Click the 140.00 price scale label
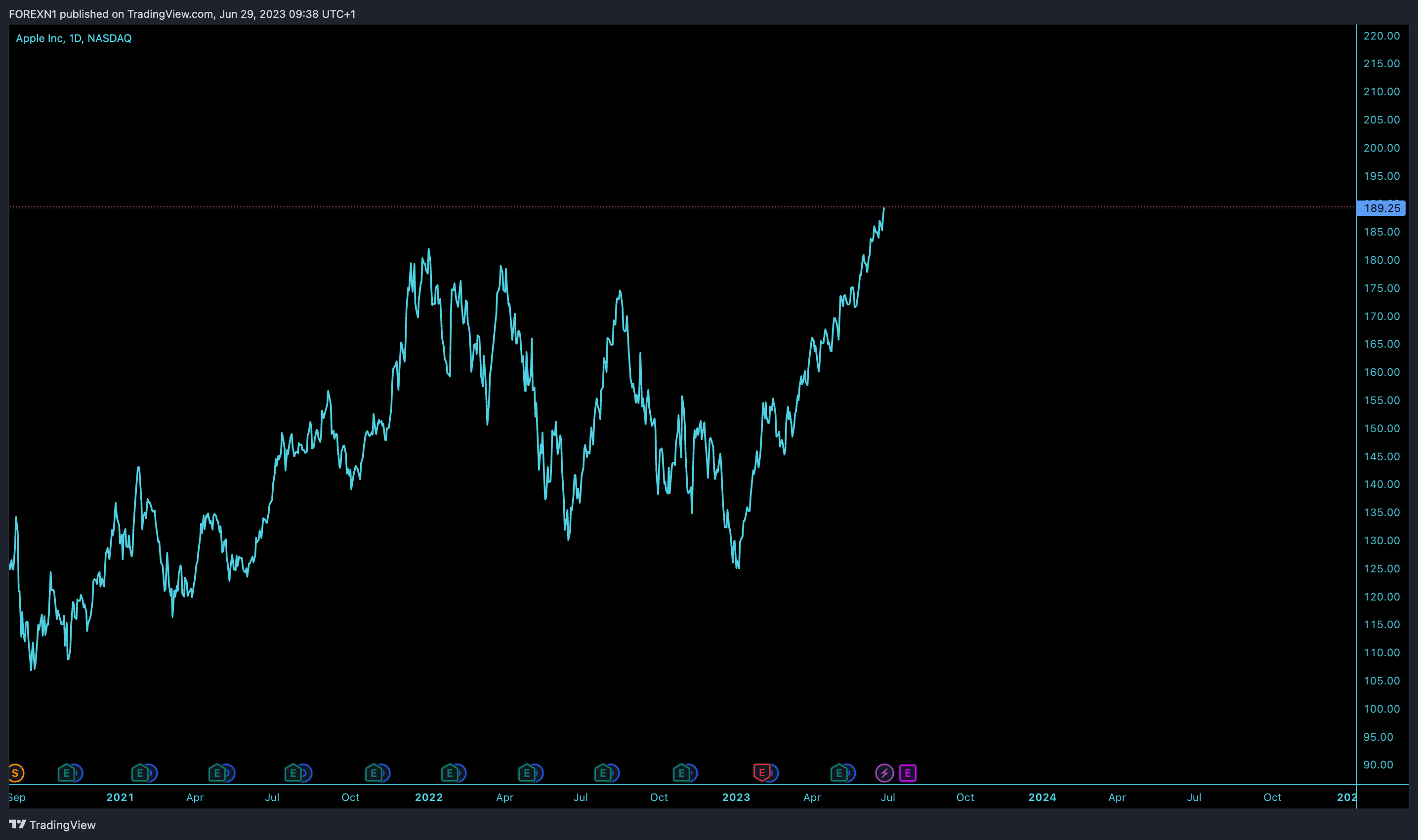Image resolution: width=1418 pixels, height=840 pixels. coord(1382,484)
